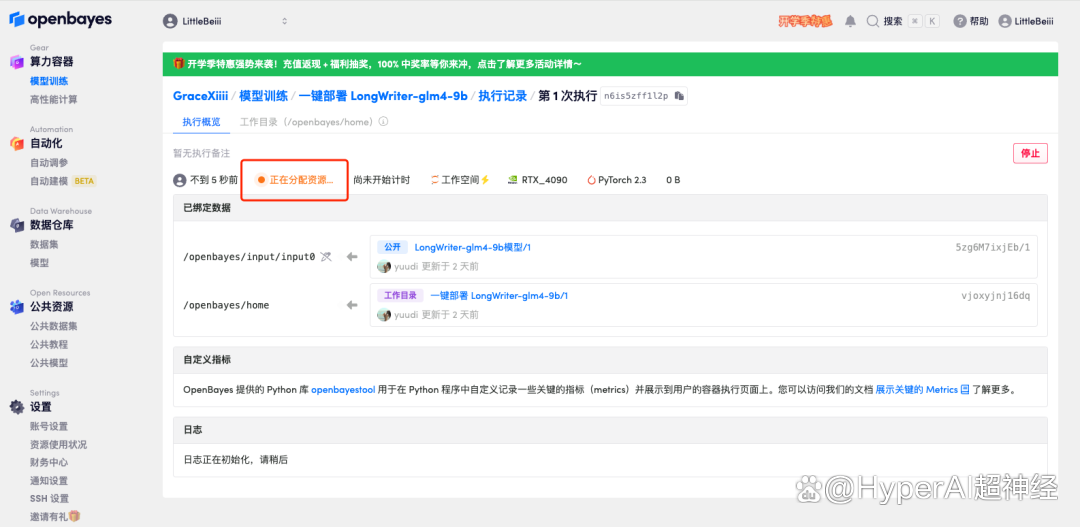Click the unbind icon beside /openbayes/input/input0

(x=326, y=256)
